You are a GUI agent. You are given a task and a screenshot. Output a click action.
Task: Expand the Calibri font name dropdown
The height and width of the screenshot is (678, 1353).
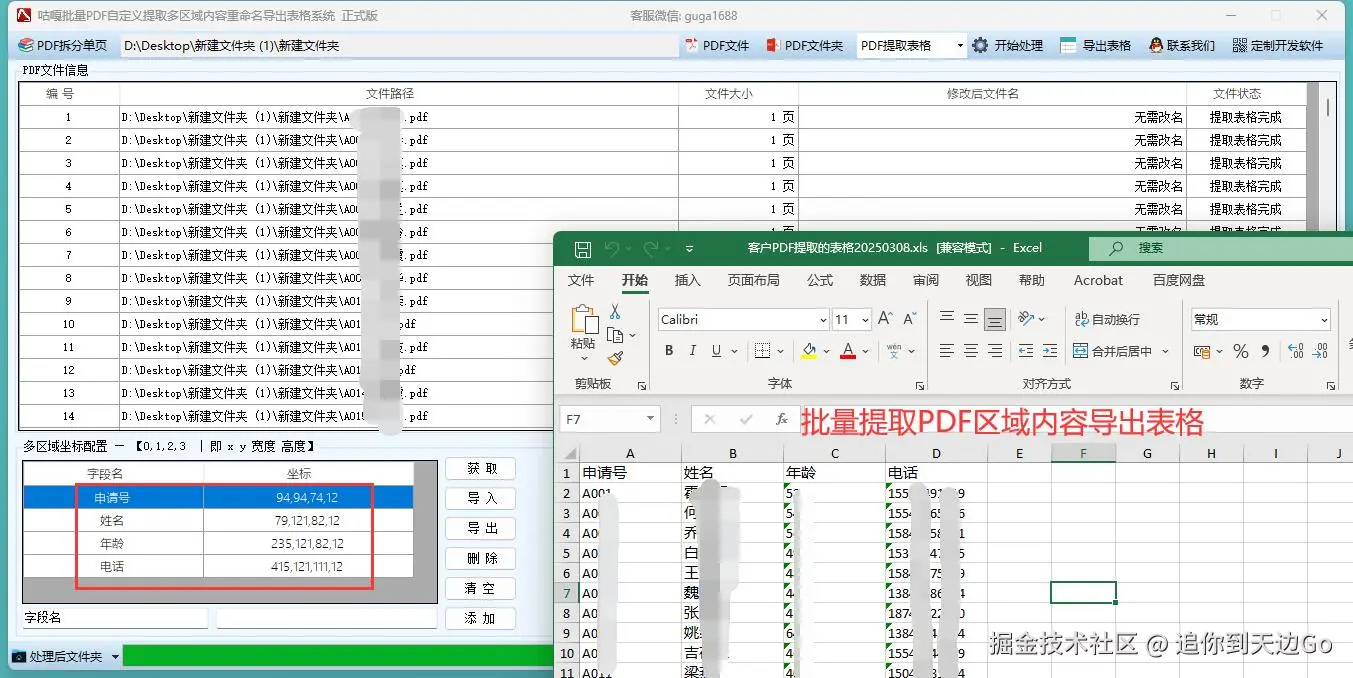tap(823, 320)
